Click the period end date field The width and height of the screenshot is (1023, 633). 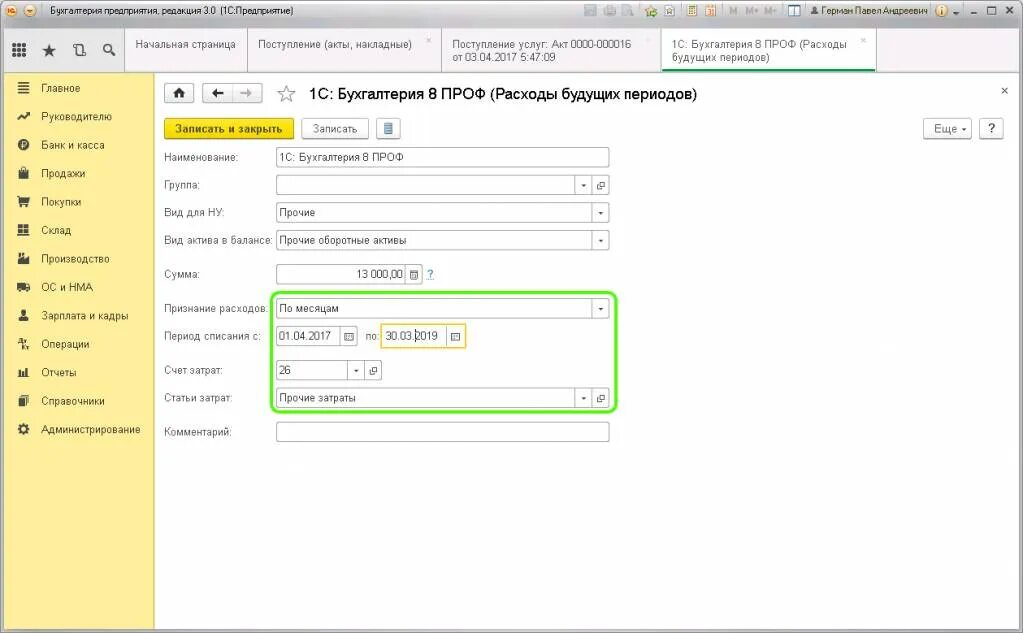pyautogui.click(x=414, y=337)
